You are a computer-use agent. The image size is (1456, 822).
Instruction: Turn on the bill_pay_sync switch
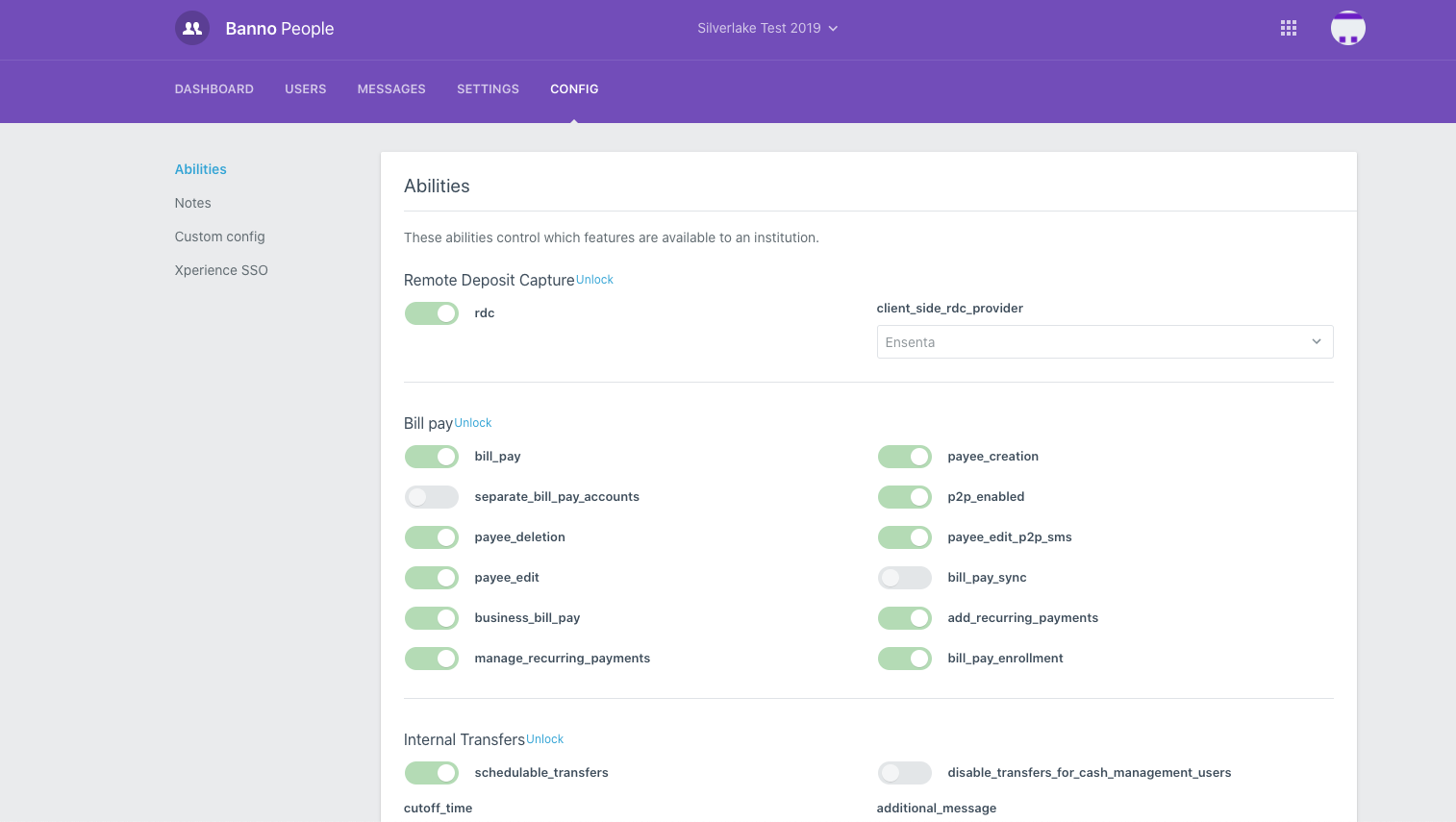904,578
